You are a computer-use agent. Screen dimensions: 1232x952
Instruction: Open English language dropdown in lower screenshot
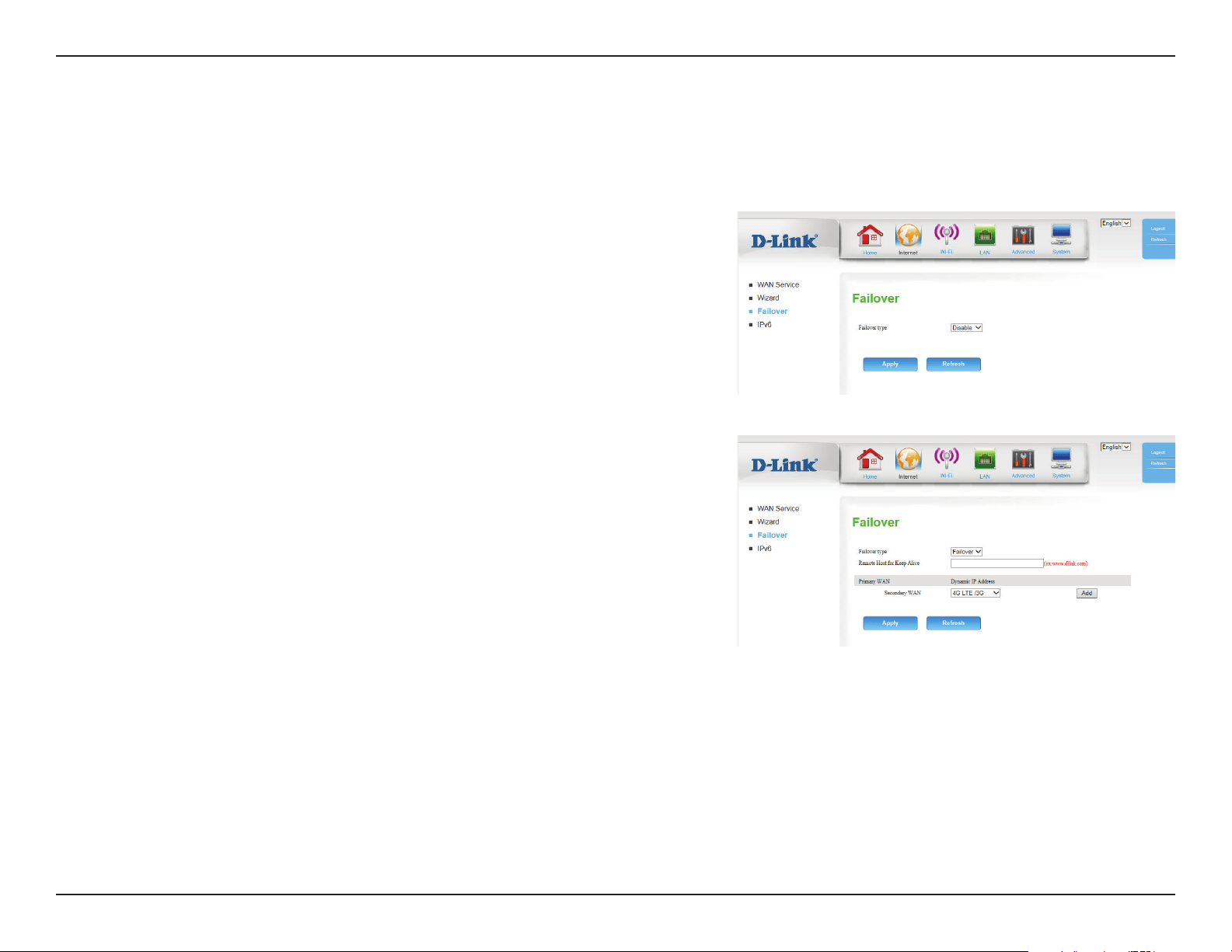pyautogui.click(x=1115, y=447)
